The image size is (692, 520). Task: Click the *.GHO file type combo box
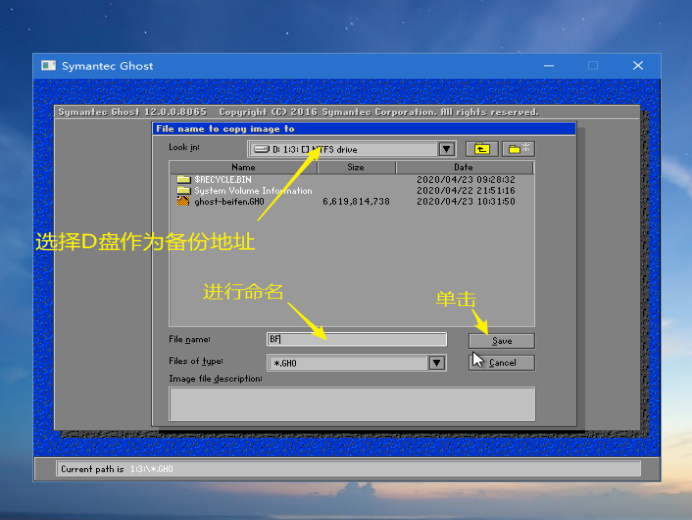coord(357,363)
